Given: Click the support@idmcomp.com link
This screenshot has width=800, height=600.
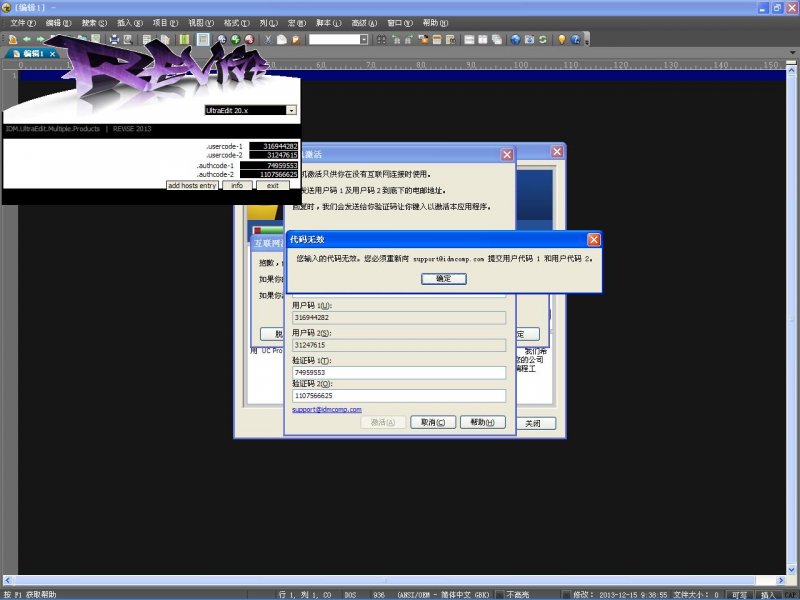Looking at the screenshot, I should (x=327, y=409).
